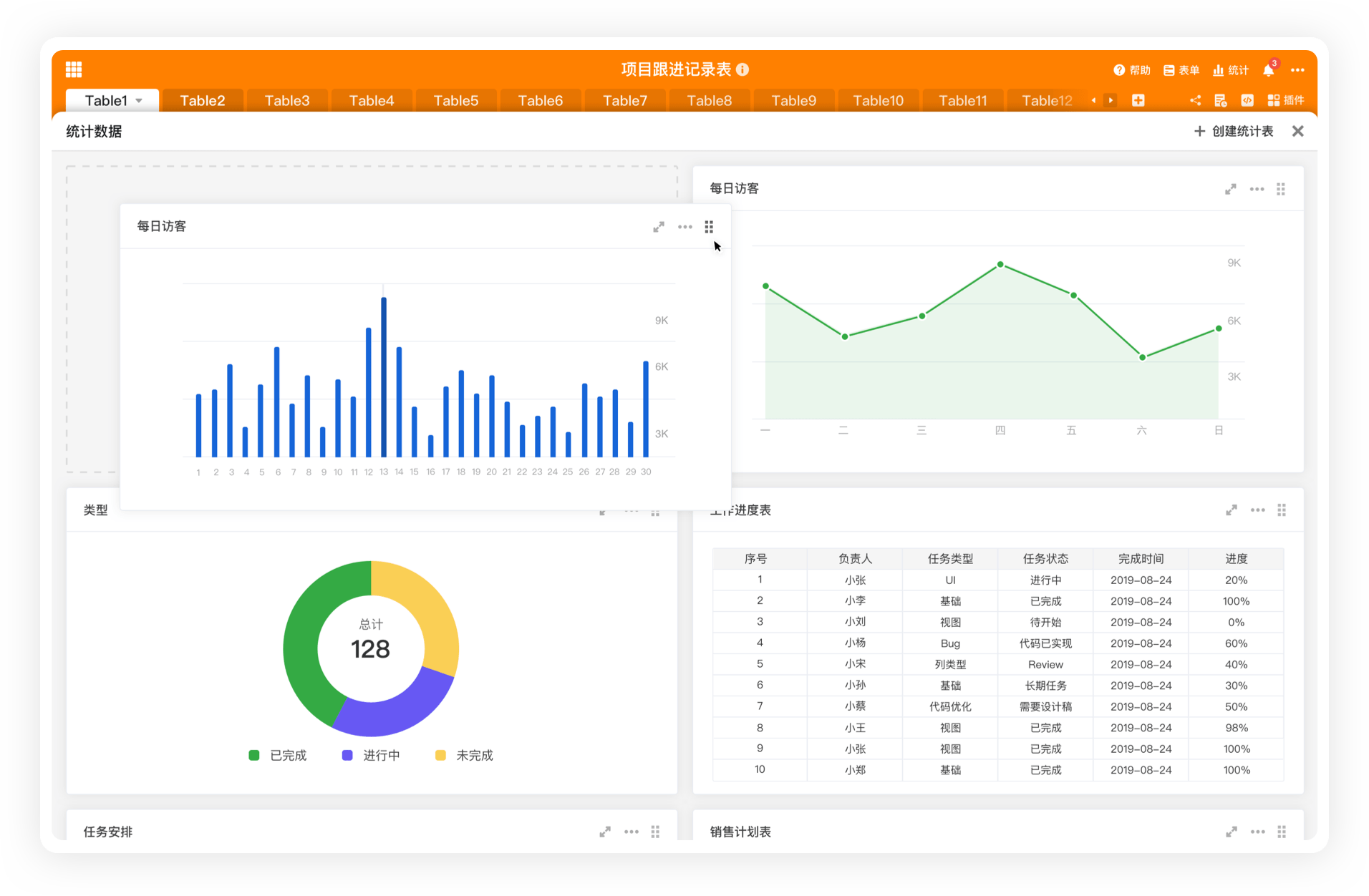1369x896 pixels.
Task: Toggle the 未完成 legend entry
Action: pyautogui.click(x=464, y=755)
